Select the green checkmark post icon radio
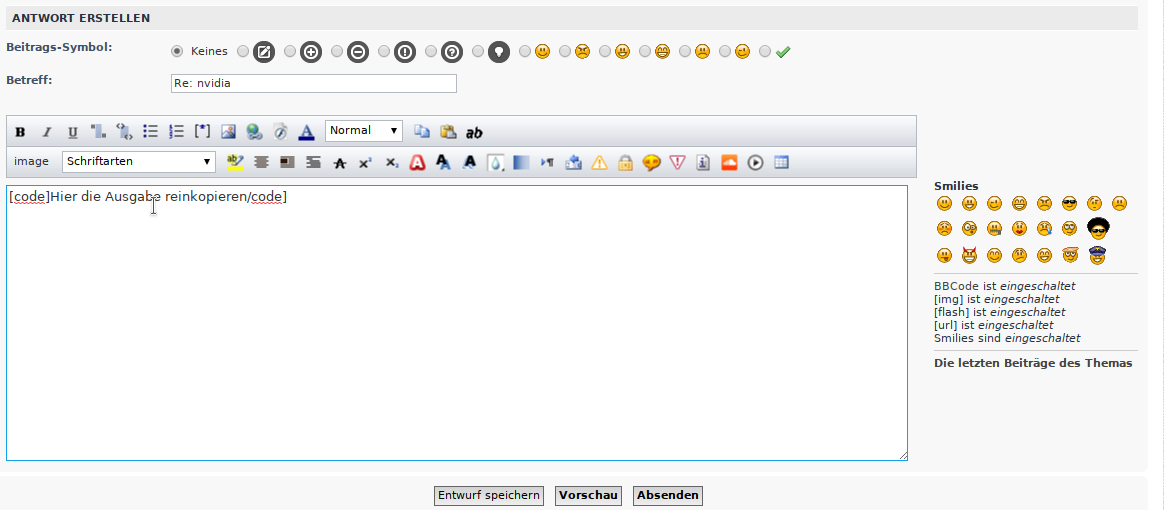Image resolution: width=1164 pixels, height=510 pixels. tap(765, 51)
